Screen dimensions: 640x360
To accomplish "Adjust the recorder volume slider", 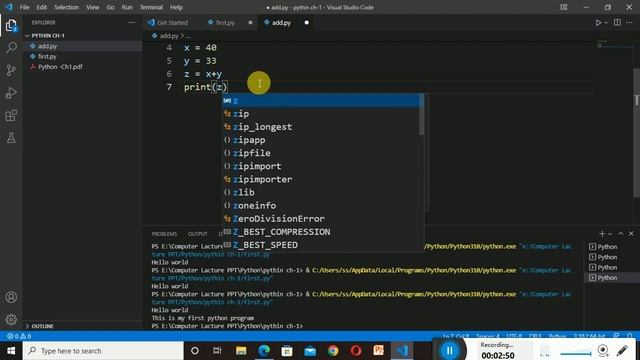I will (576, 353).
